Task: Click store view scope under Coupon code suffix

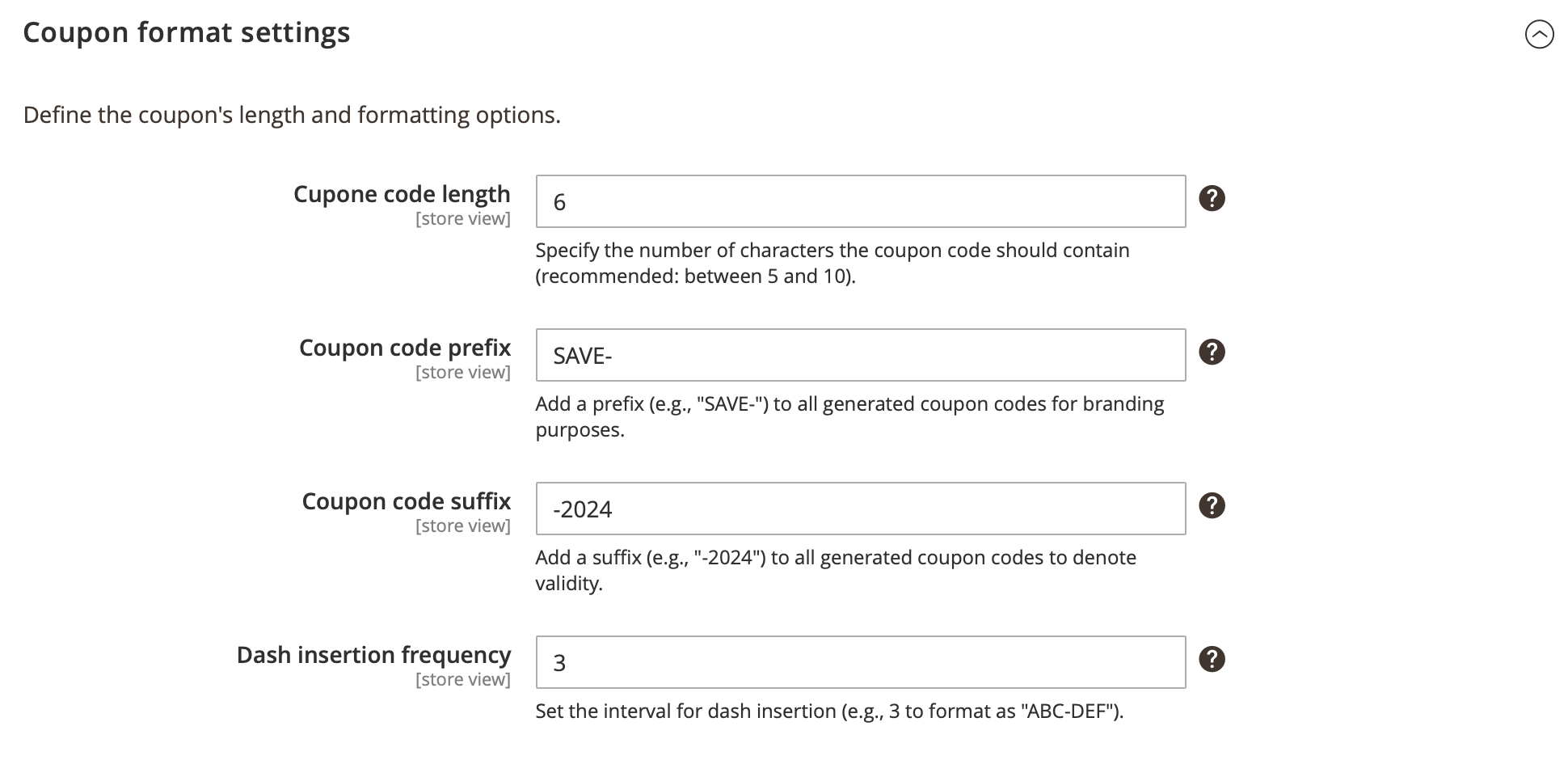Action: (x=463, y=526)
